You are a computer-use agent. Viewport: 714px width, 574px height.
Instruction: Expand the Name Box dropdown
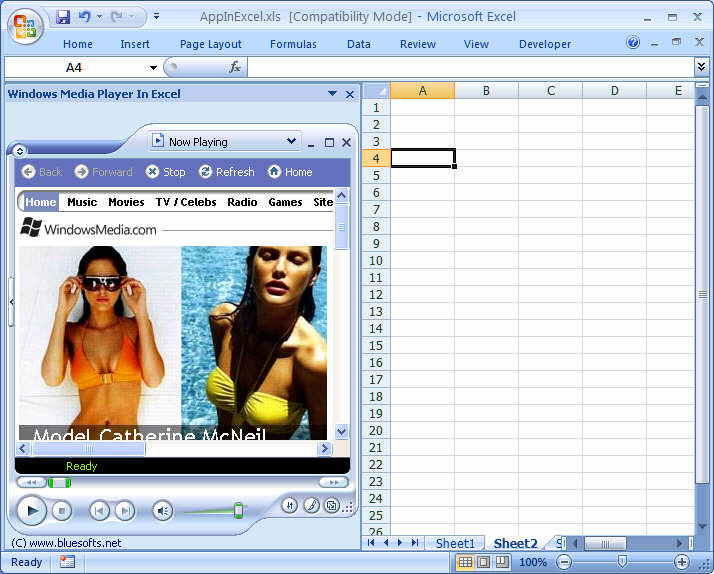click(x=153, y=68)
